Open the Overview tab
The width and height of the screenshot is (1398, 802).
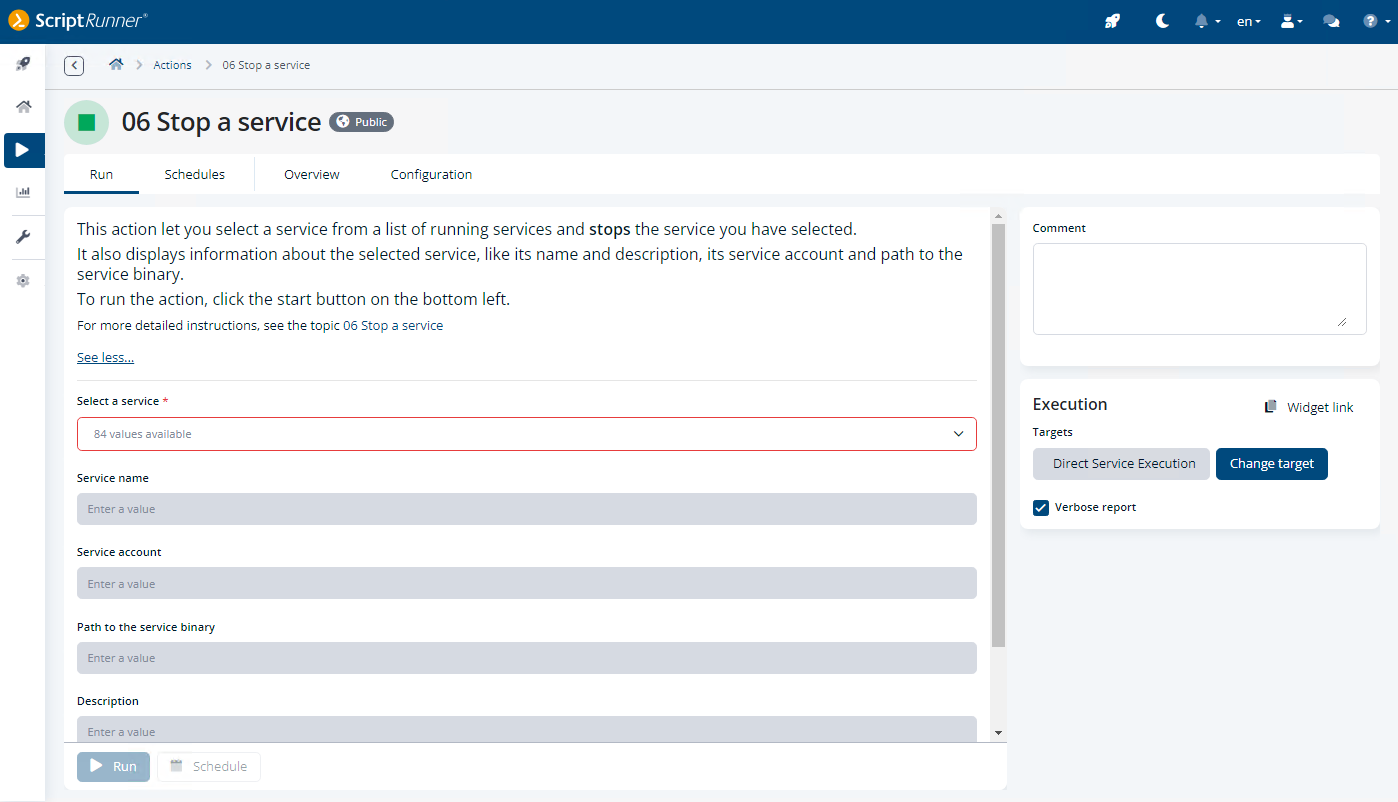click(312, 174)
